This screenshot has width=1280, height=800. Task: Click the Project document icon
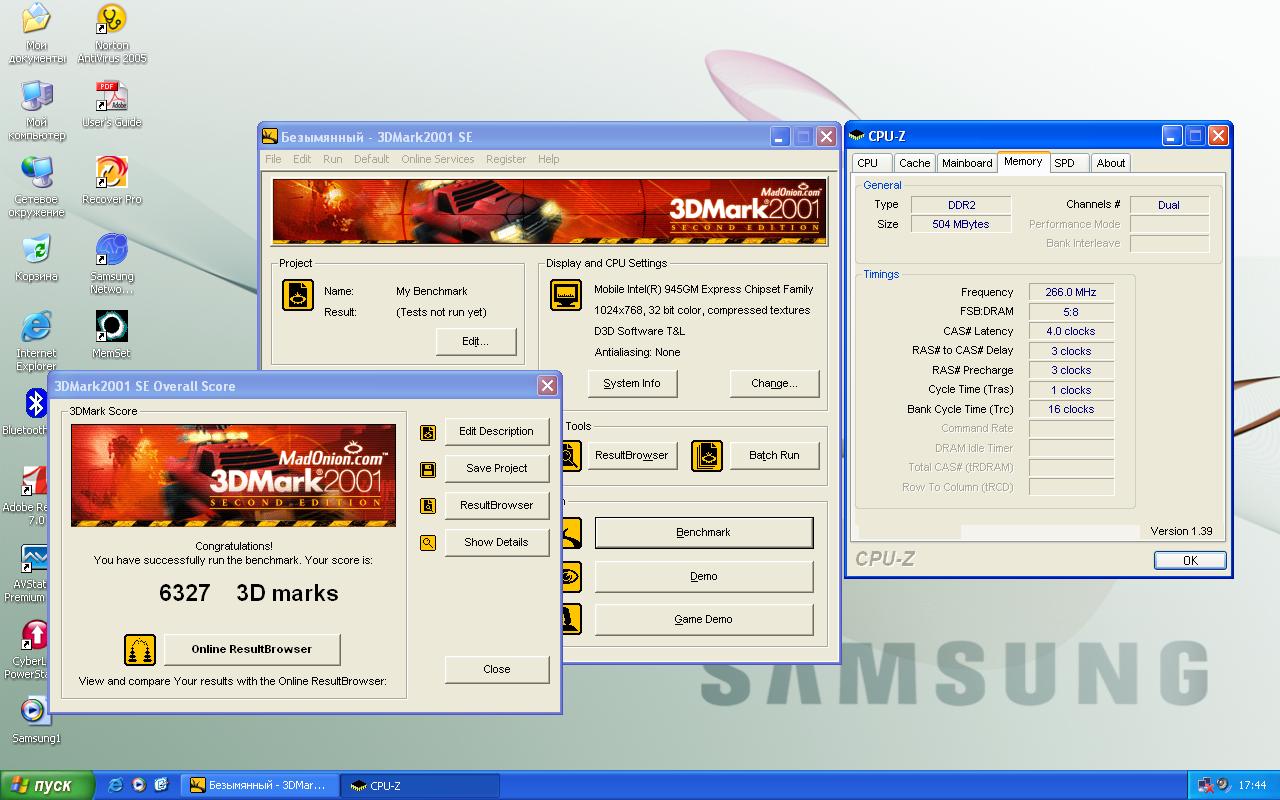pyautogui.click(x=298, y=295)
